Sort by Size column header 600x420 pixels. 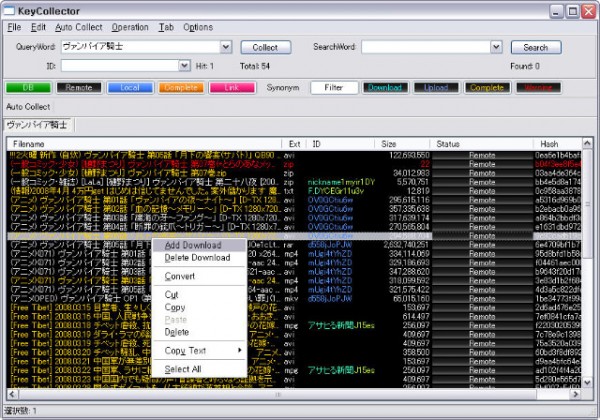point(403,144)
